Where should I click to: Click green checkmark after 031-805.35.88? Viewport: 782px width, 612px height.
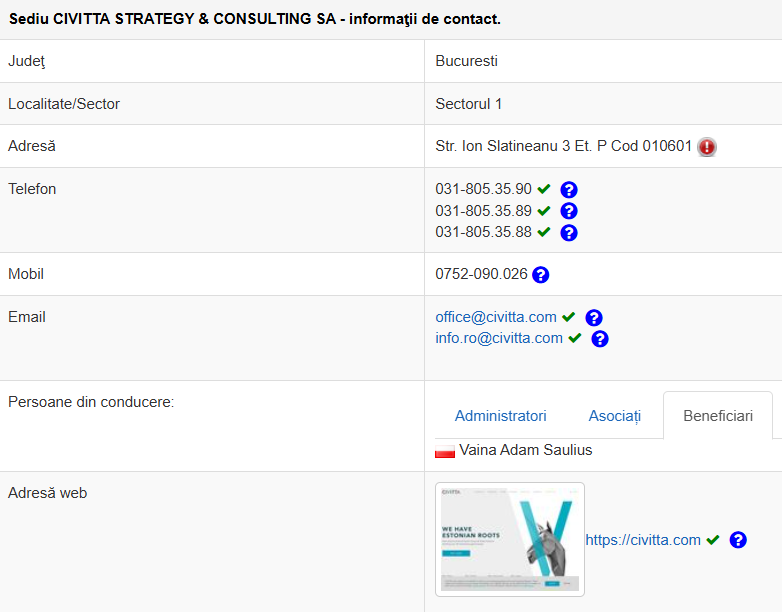tap(544, 232)
